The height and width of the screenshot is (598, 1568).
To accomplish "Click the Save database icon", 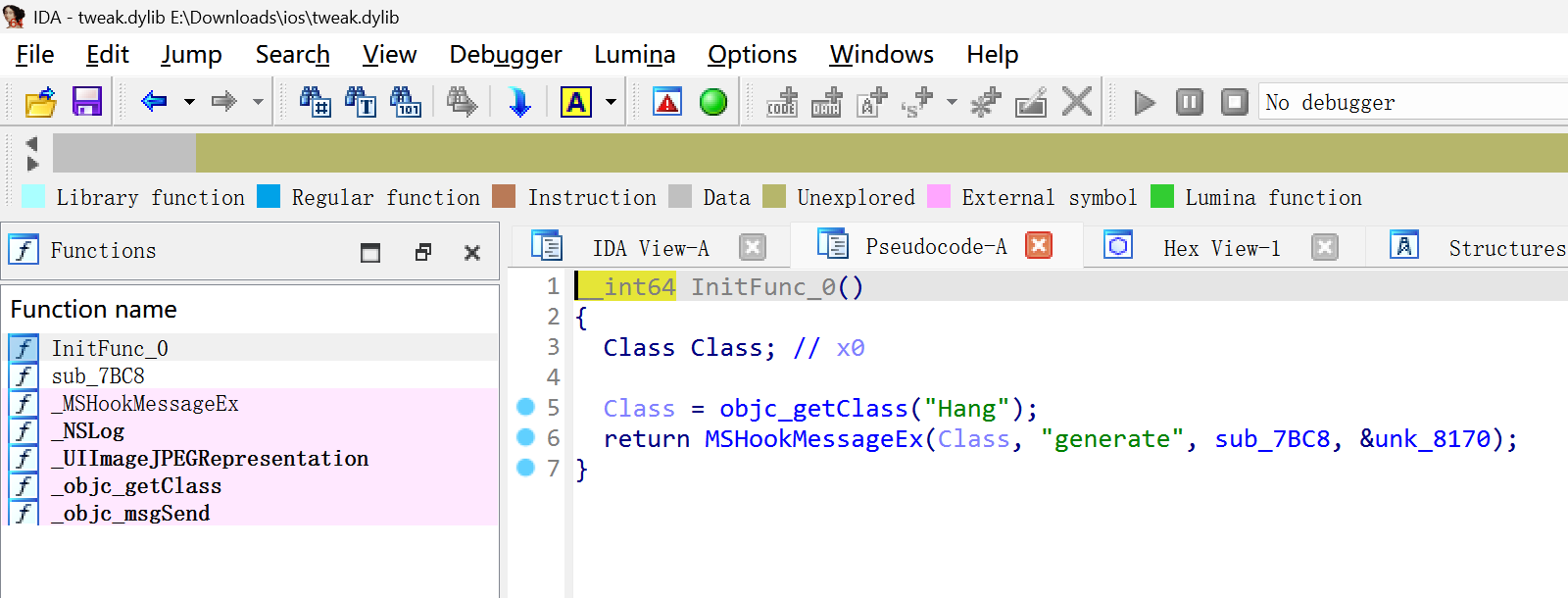I will point(87,102).
